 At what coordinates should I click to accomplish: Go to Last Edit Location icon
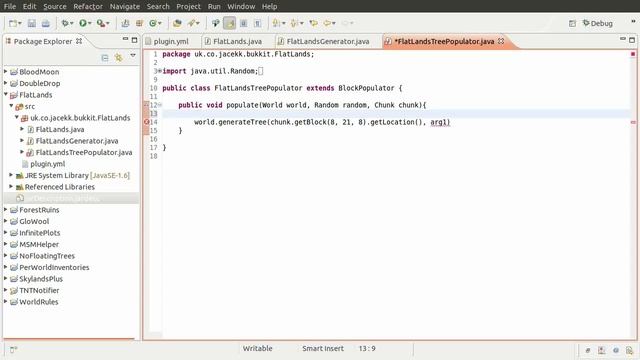[313, 23]
